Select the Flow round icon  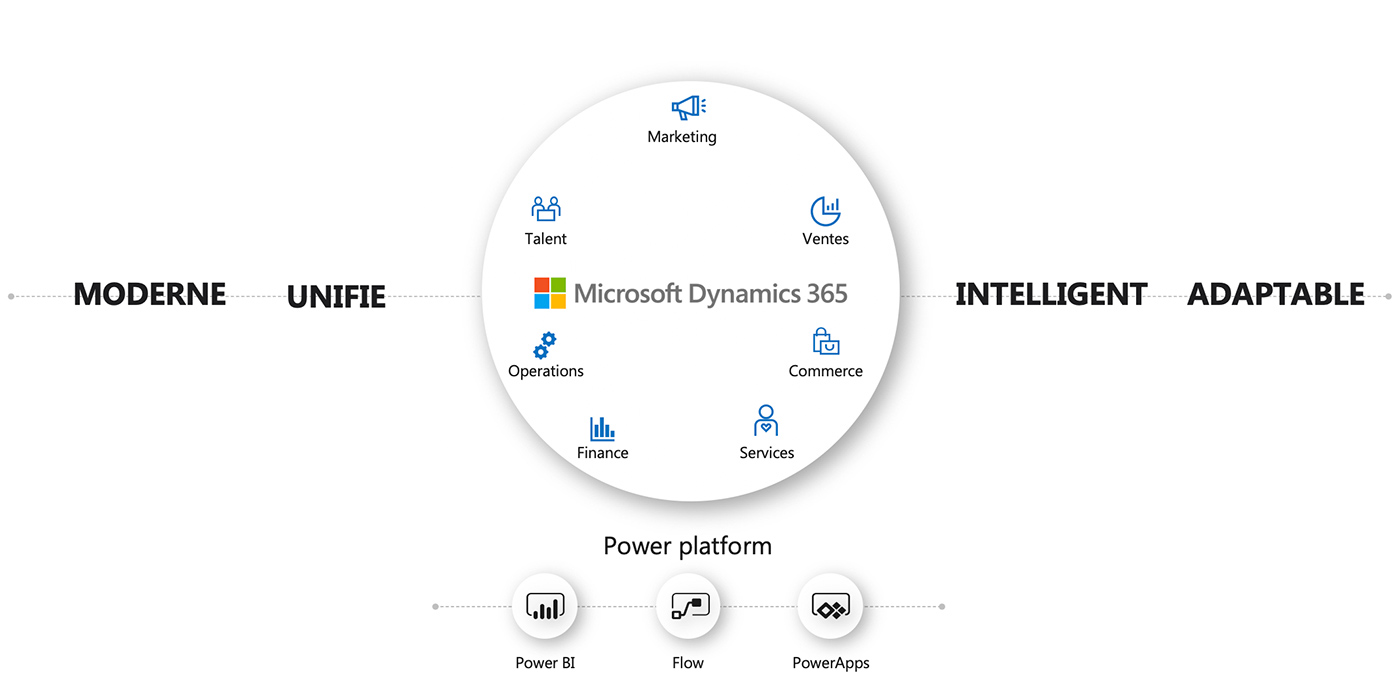[689, 606]
